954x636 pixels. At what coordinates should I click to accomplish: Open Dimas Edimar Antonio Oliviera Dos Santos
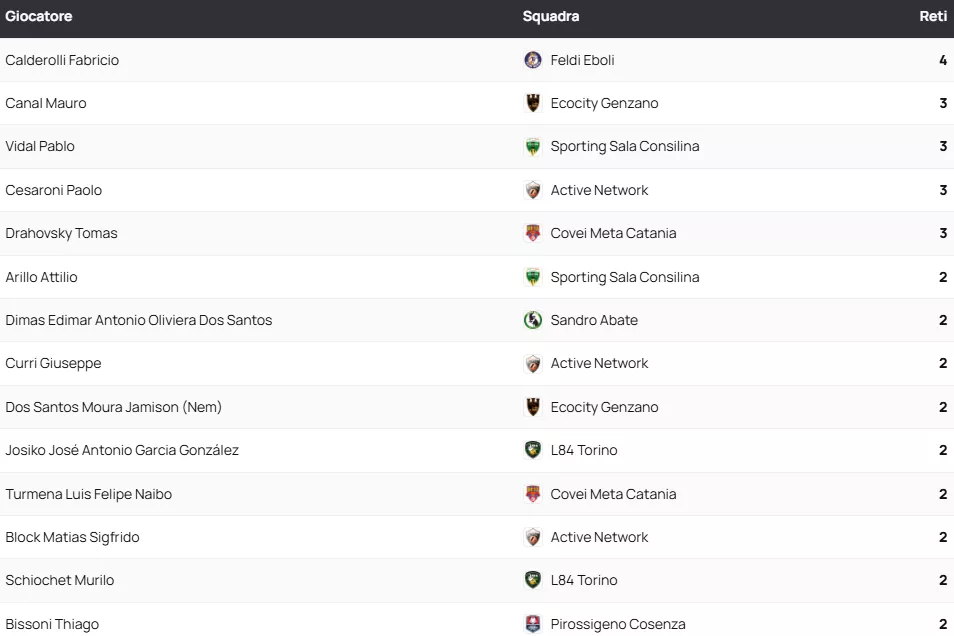pyautogui.click(x=139, y=320)
